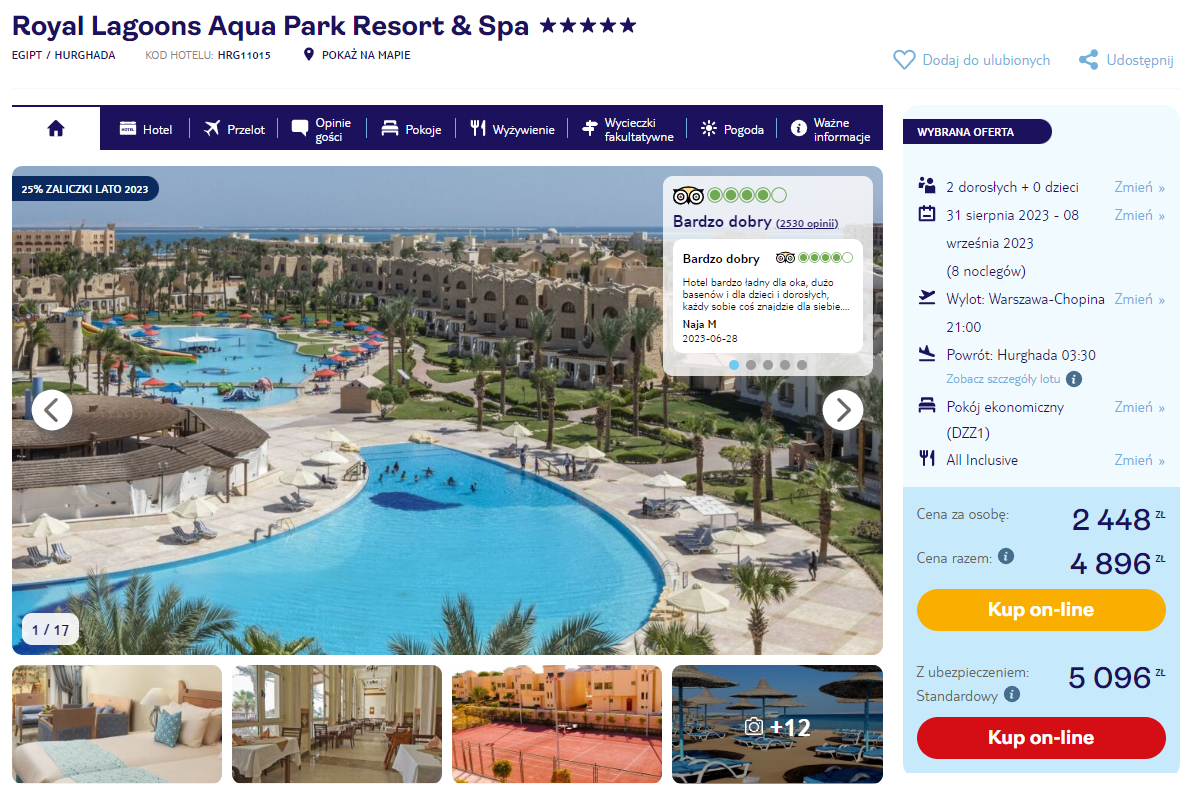This screenshot has width=1182, height=788.
Task: Open info icon beside Standardowy insurance
Action: 1012,694
